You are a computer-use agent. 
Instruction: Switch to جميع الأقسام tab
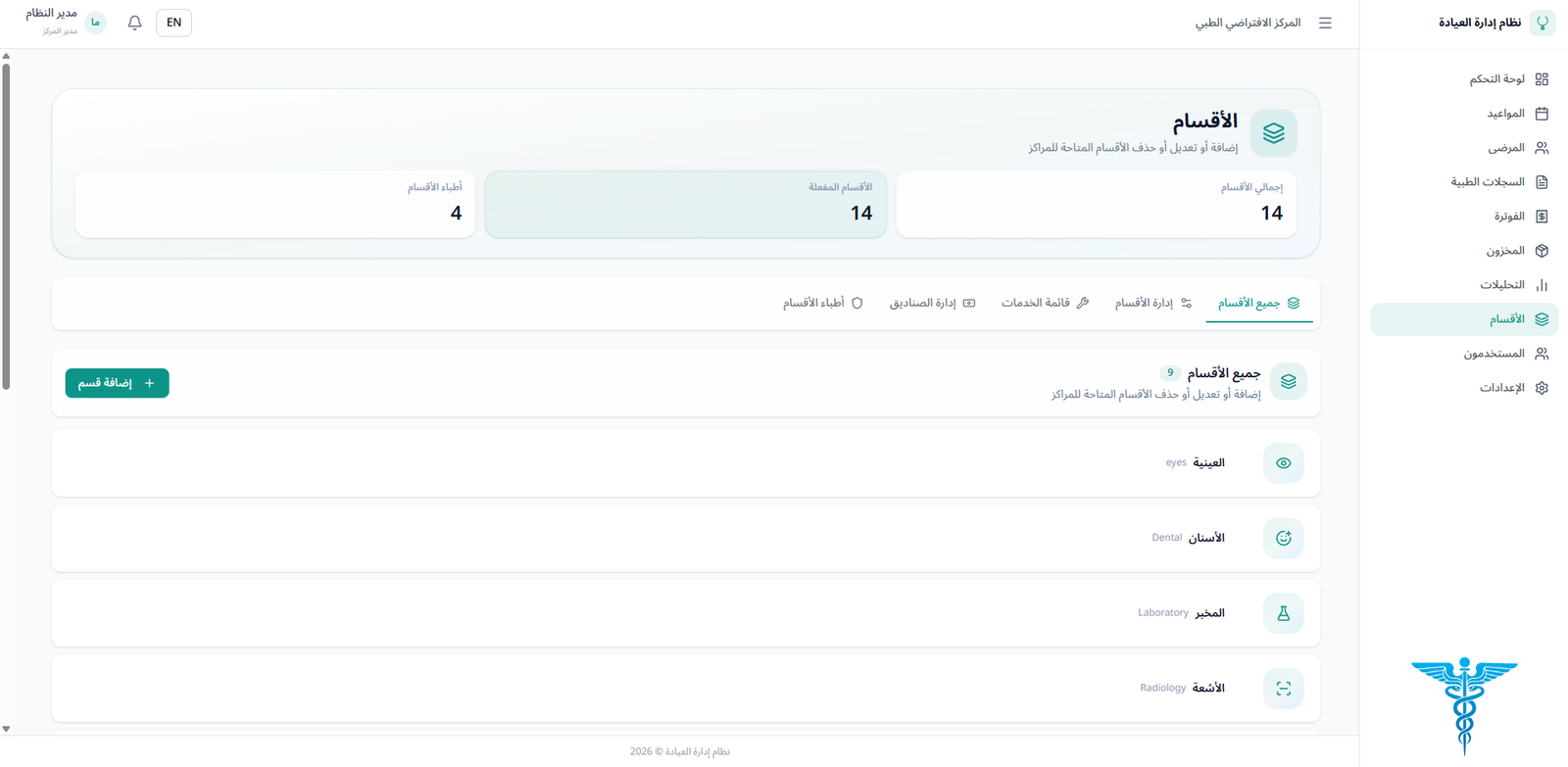(x=1258, y=304)
